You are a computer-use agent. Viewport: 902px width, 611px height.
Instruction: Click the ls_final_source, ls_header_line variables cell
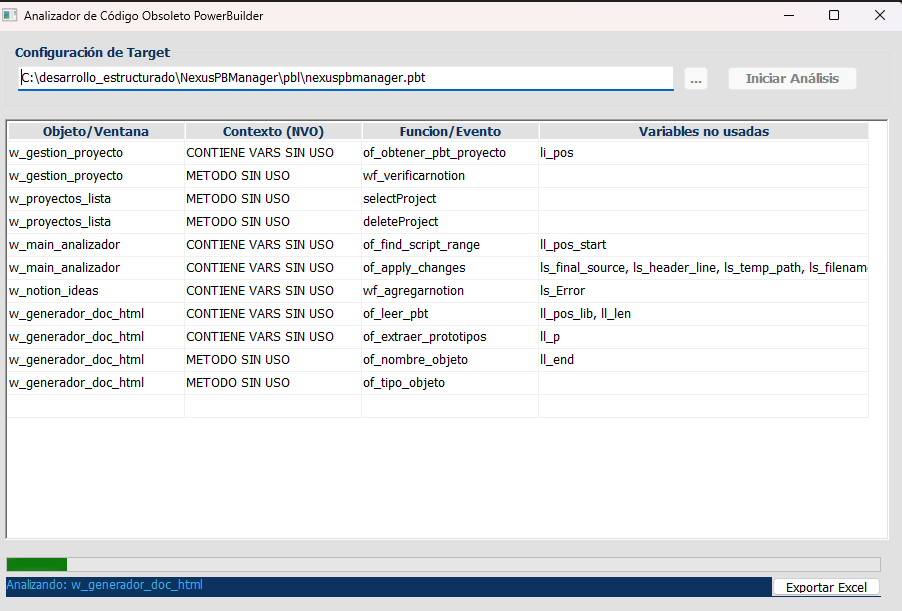click(704, 268)
